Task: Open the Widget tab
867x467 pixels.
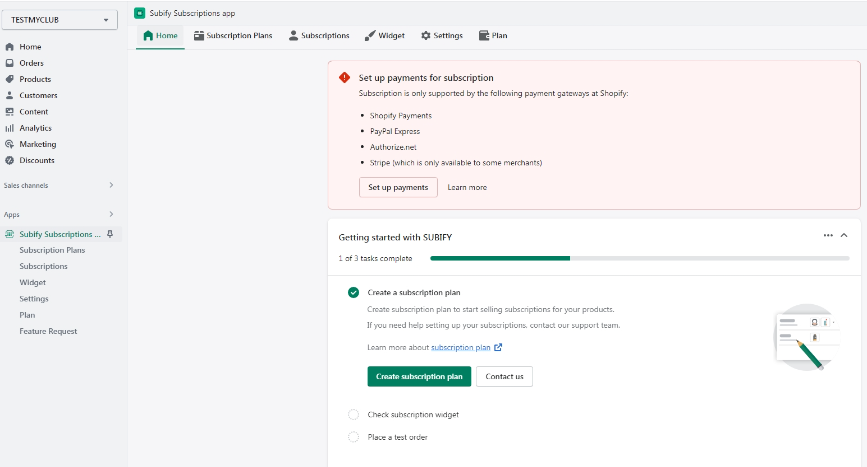Action: point(385,35)
